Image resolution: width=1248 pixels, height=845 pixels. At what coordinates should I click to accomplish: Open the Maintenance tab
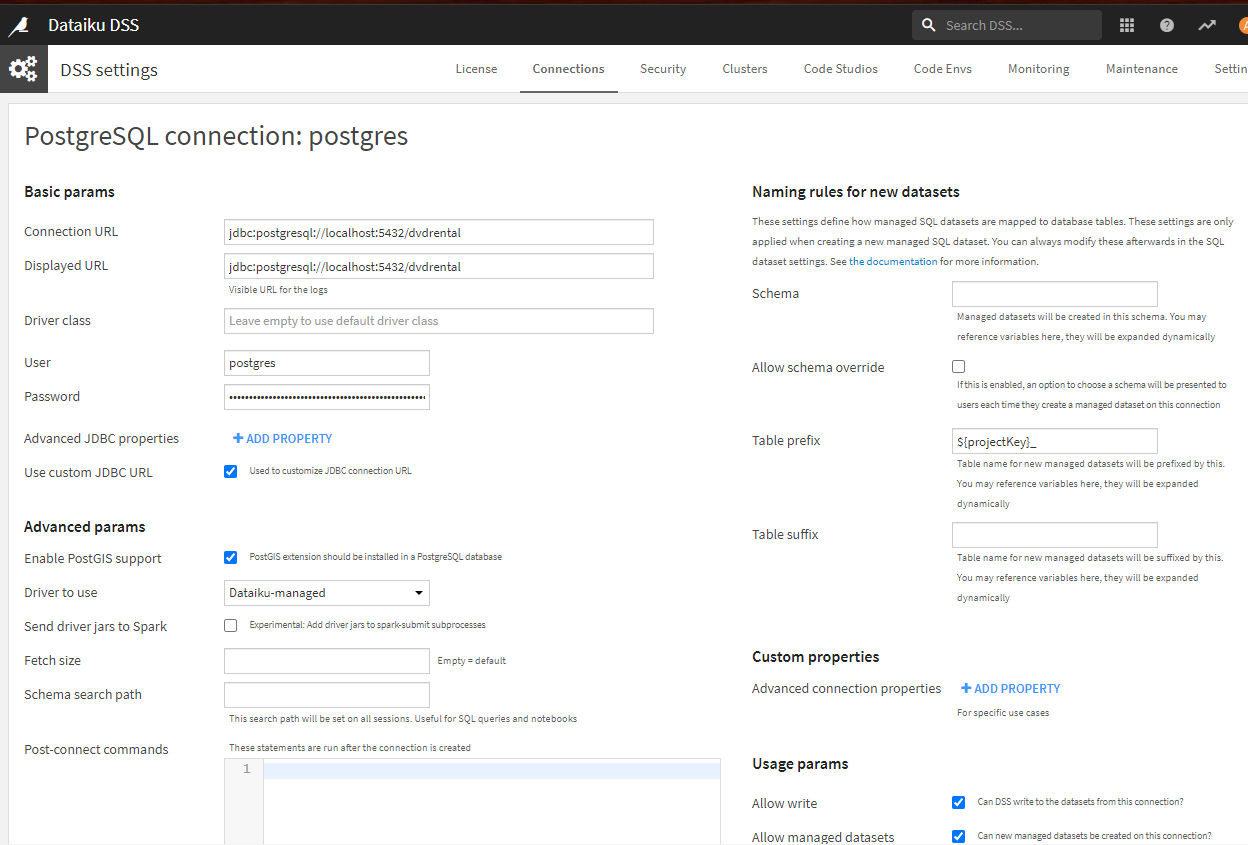(x=1142, y=69)
